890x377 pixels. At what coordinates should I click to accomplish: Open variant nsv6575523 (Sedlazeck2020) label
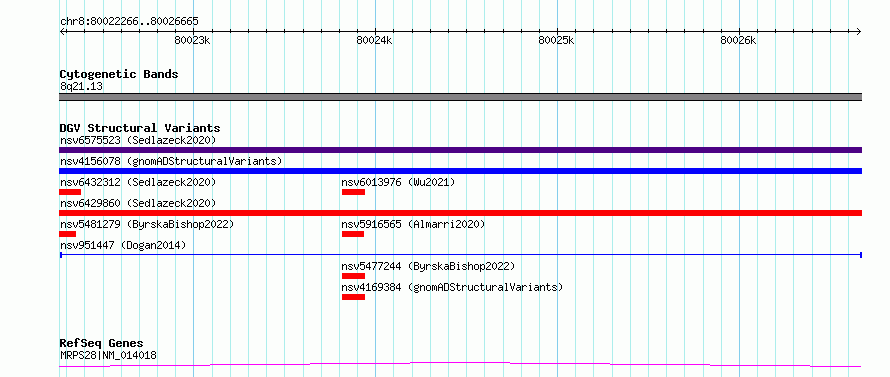click(x=138, y=140)
